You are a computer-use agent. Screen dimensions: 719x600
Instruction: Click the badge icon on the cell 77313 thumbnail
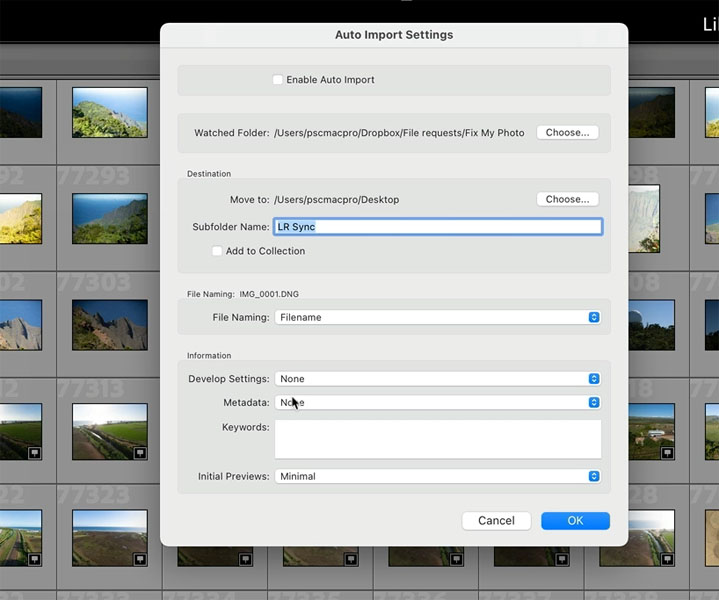140,453
